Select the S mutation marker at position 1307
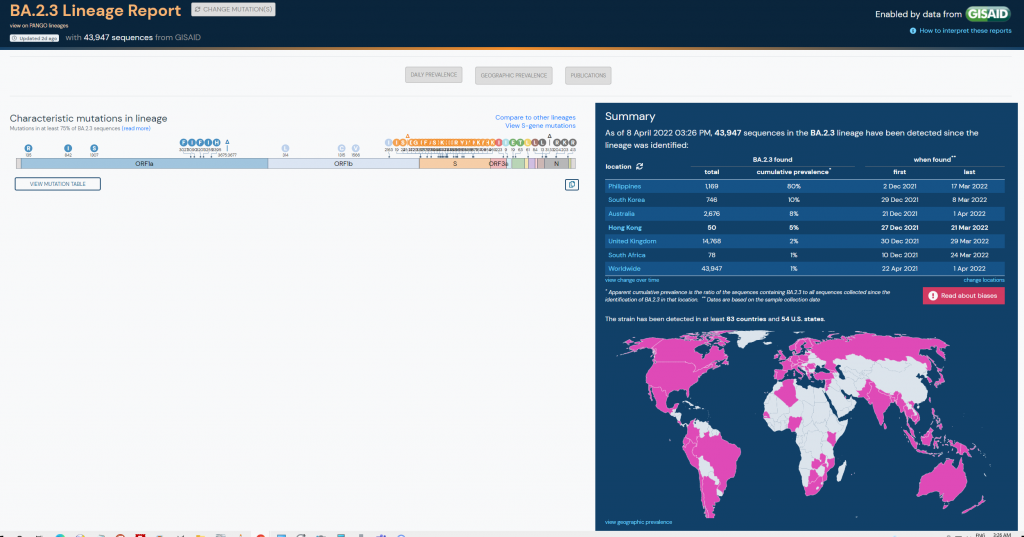This screenshot has width=1024, height=537. pyautogui.click(x=94, y=148)
